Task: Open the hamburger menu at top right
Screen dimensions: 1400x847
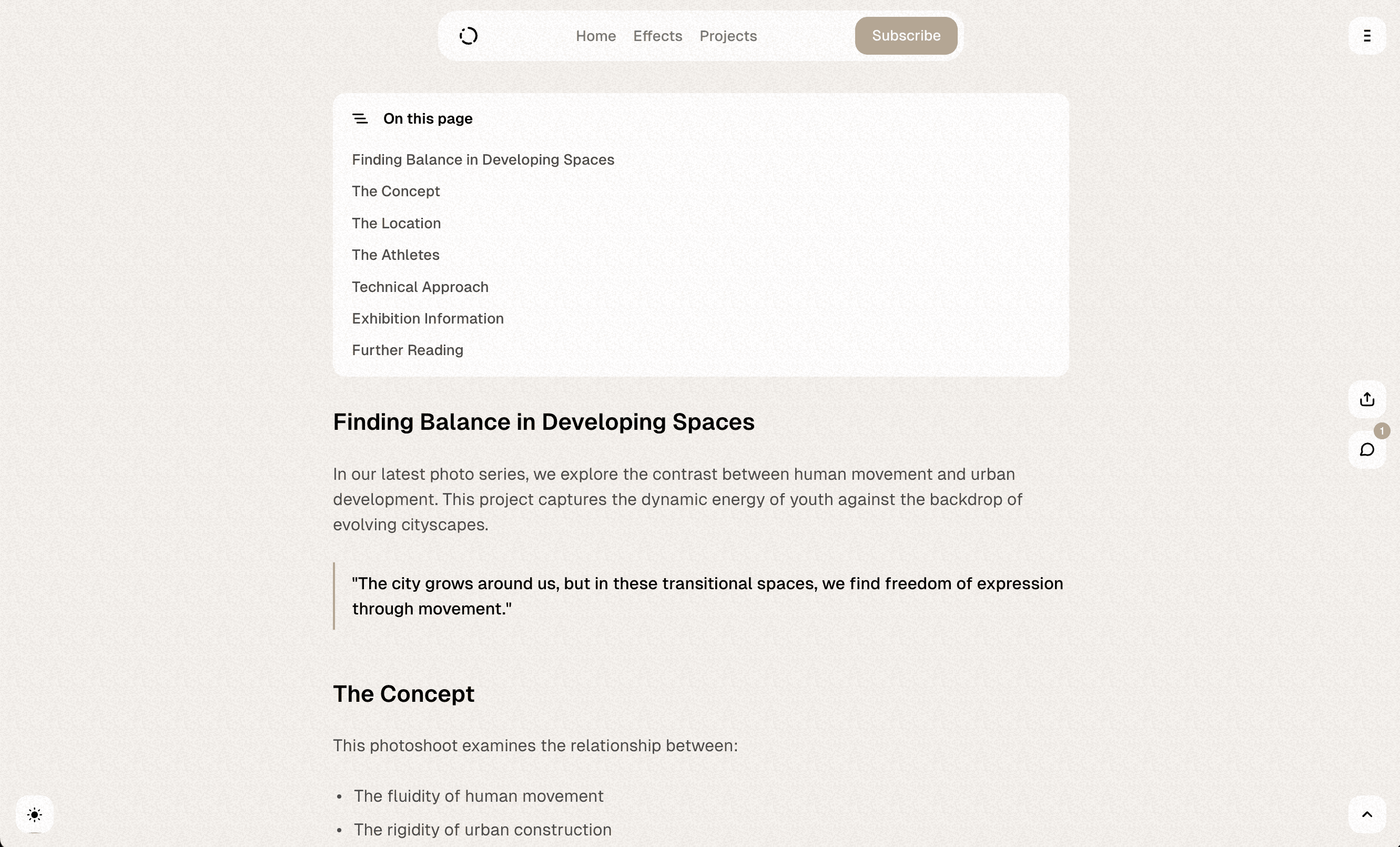Action: tap(1367, 35)
